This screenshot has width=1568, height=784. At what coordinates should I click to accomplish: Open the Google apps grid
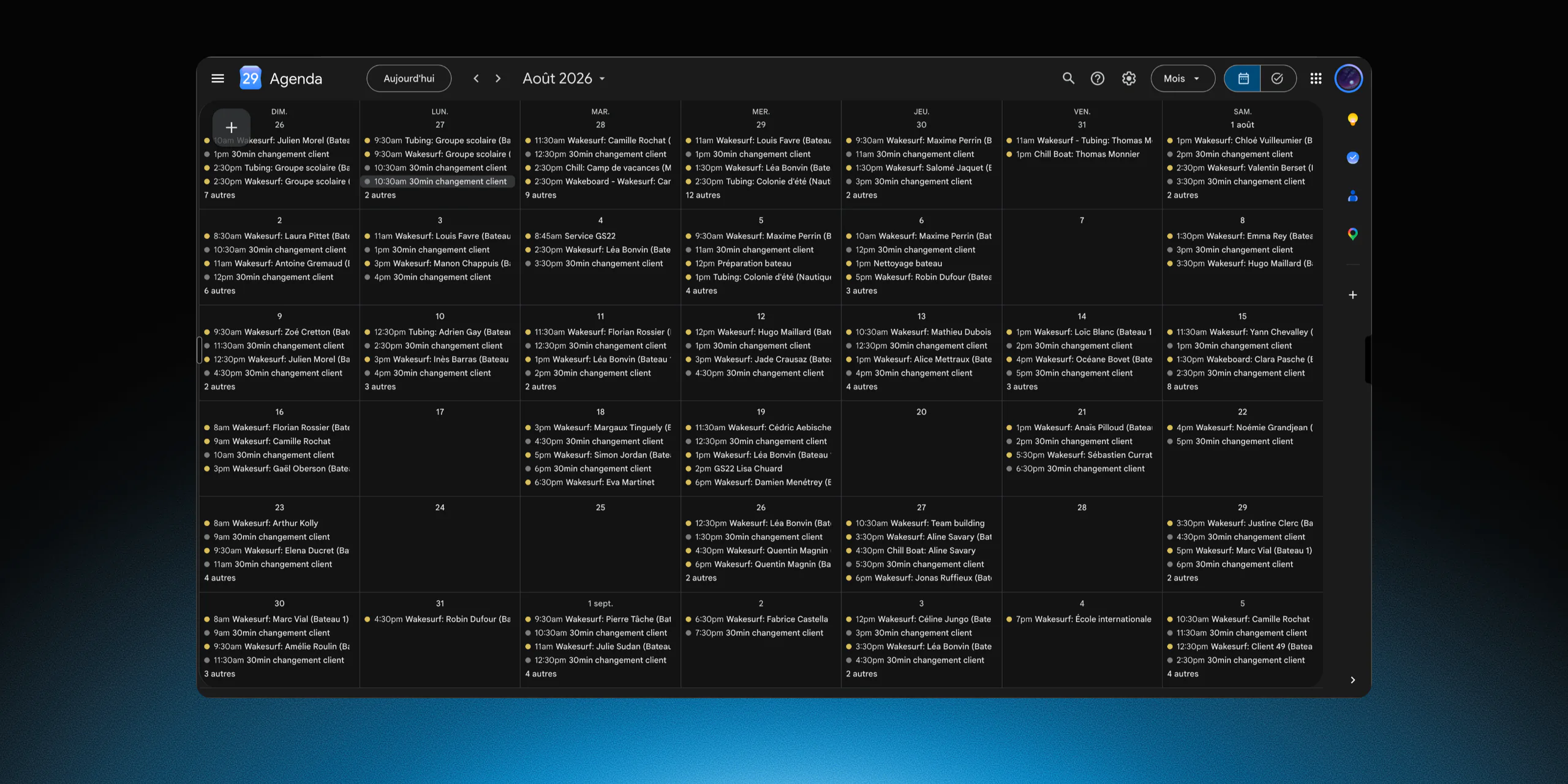point(1316,78)
